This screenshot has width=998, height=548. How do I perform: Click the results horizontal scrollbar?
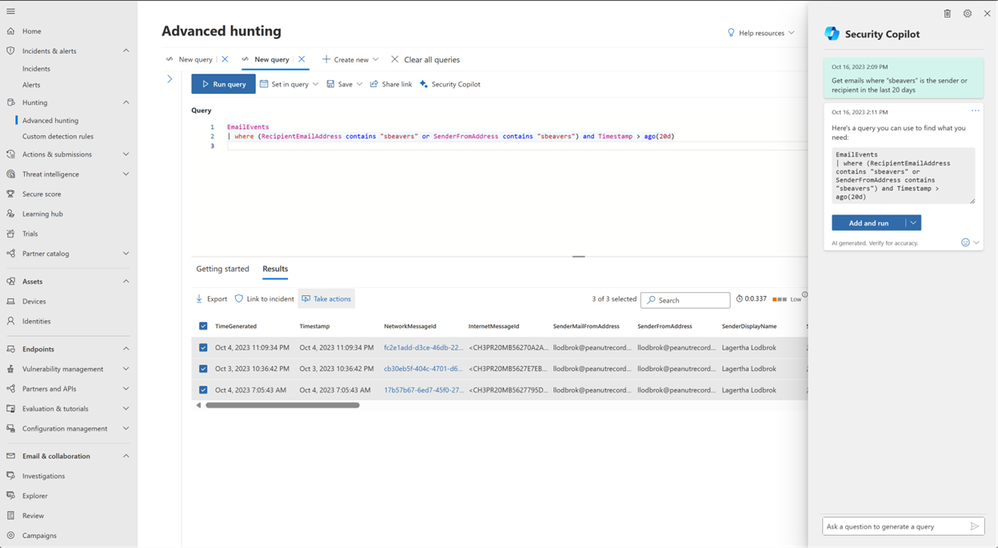point(283,405)
